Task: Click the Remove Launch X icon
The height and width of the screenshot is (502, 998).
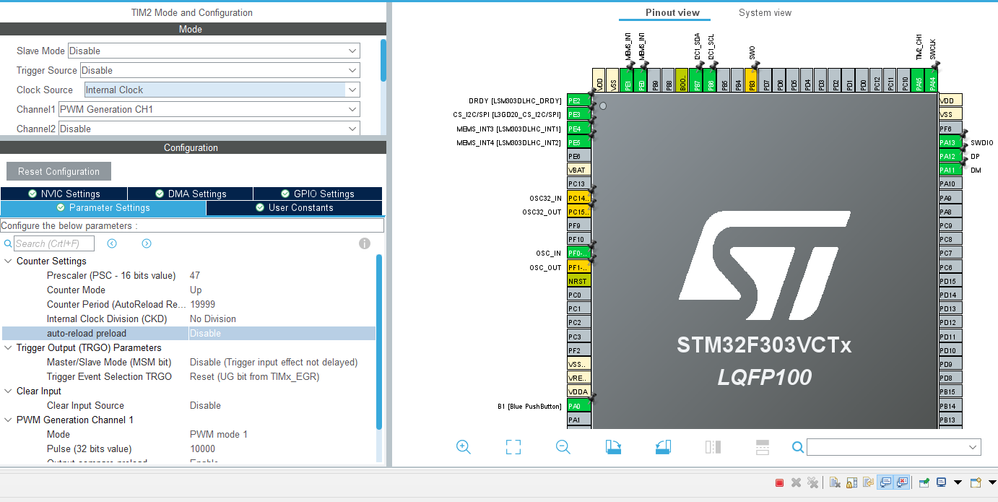Action: 796,483
